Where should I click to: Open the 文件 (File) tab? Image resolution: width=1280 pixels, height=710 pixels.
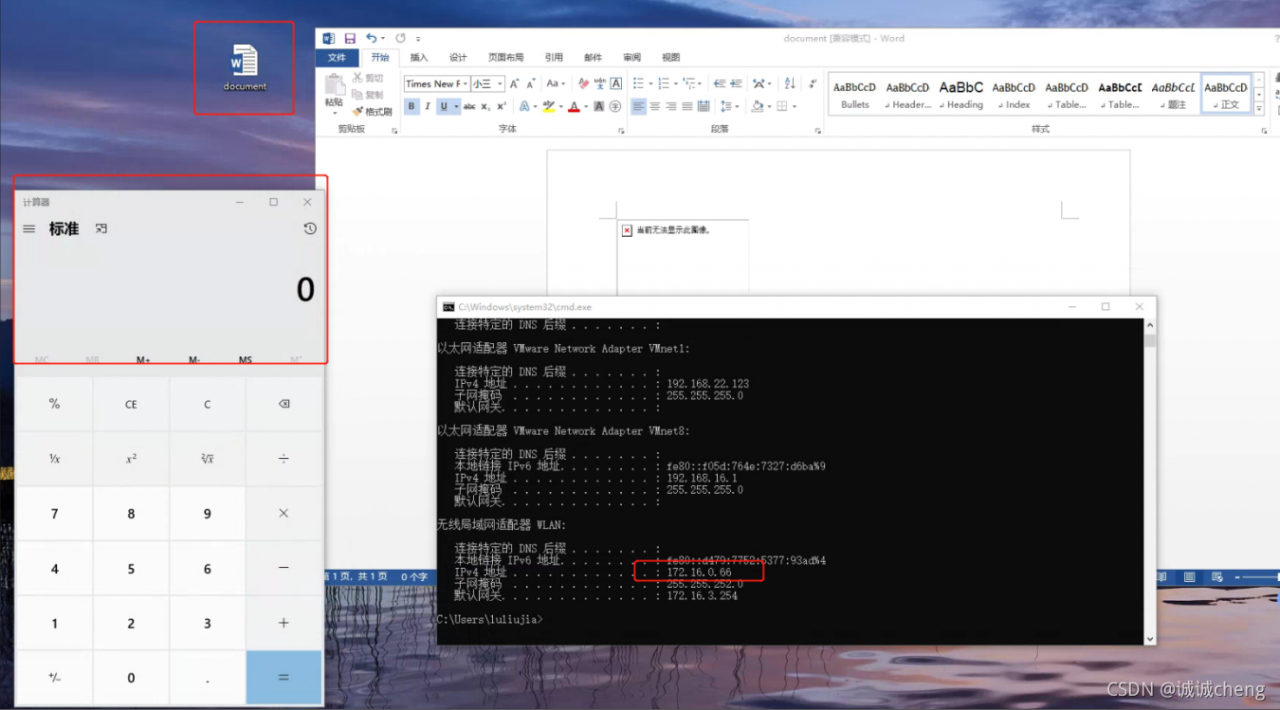[x=337, y=57]
